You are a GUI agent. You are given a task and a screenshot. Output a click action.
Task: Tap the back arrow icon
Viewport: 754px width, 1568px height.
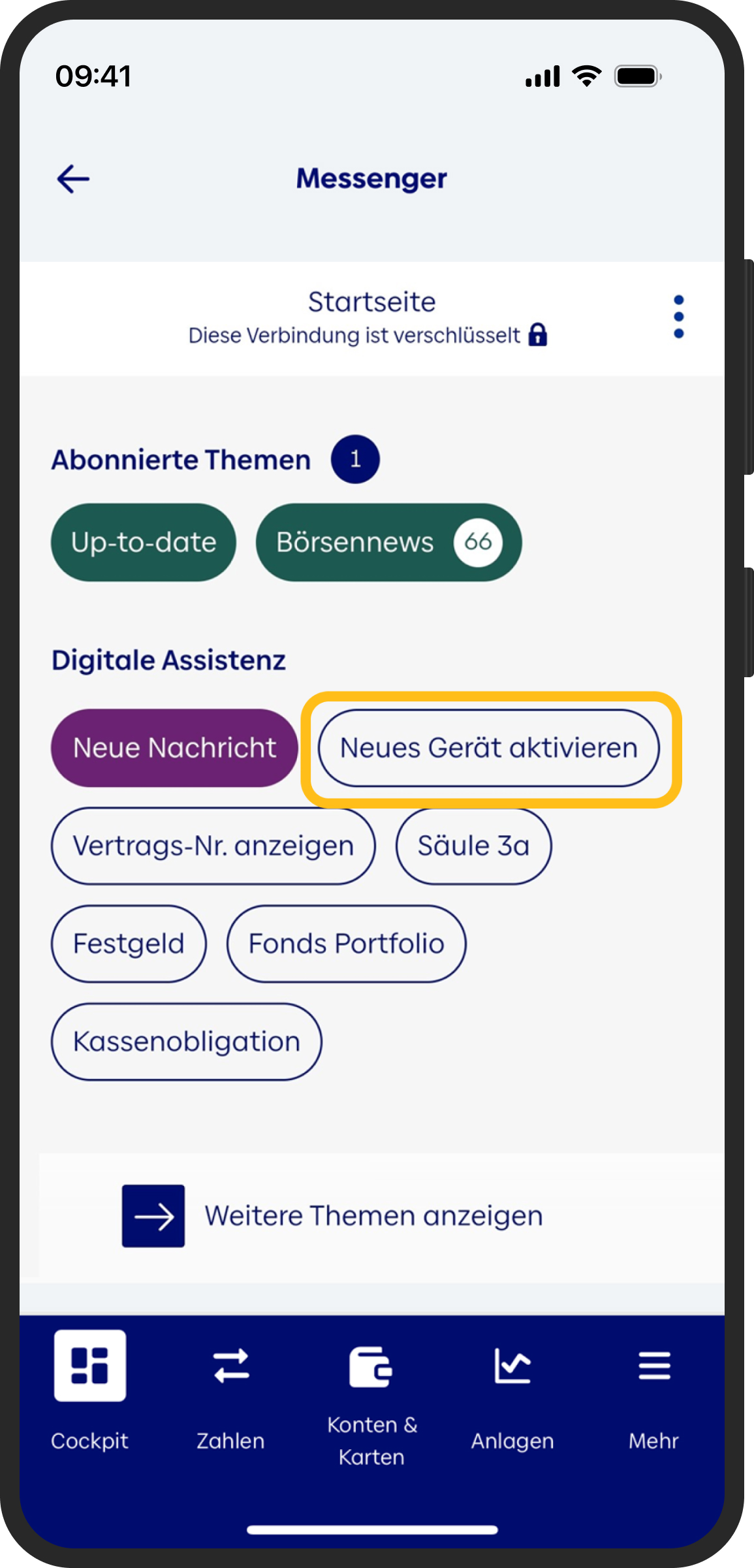coord(73,179)
